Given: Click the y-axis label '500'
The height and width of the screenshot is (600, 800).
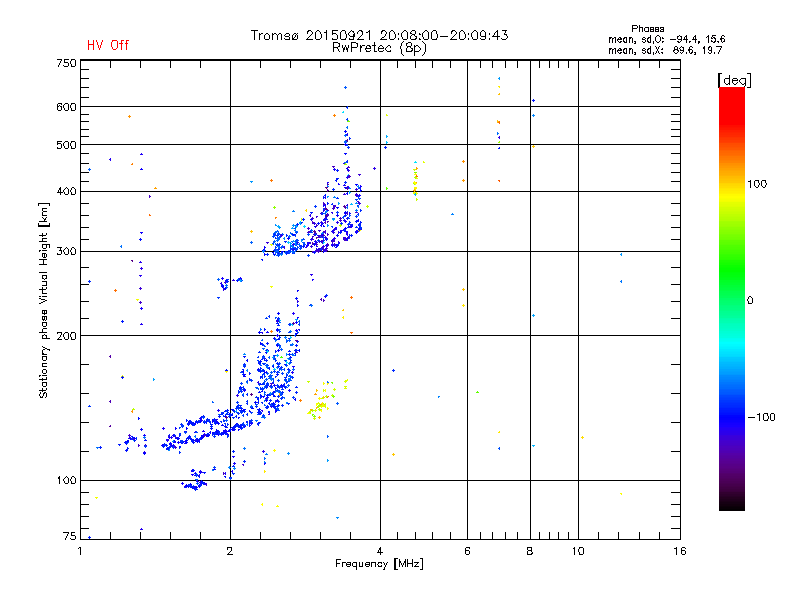Looking at the screenshot, I should [x=66, y=145].
